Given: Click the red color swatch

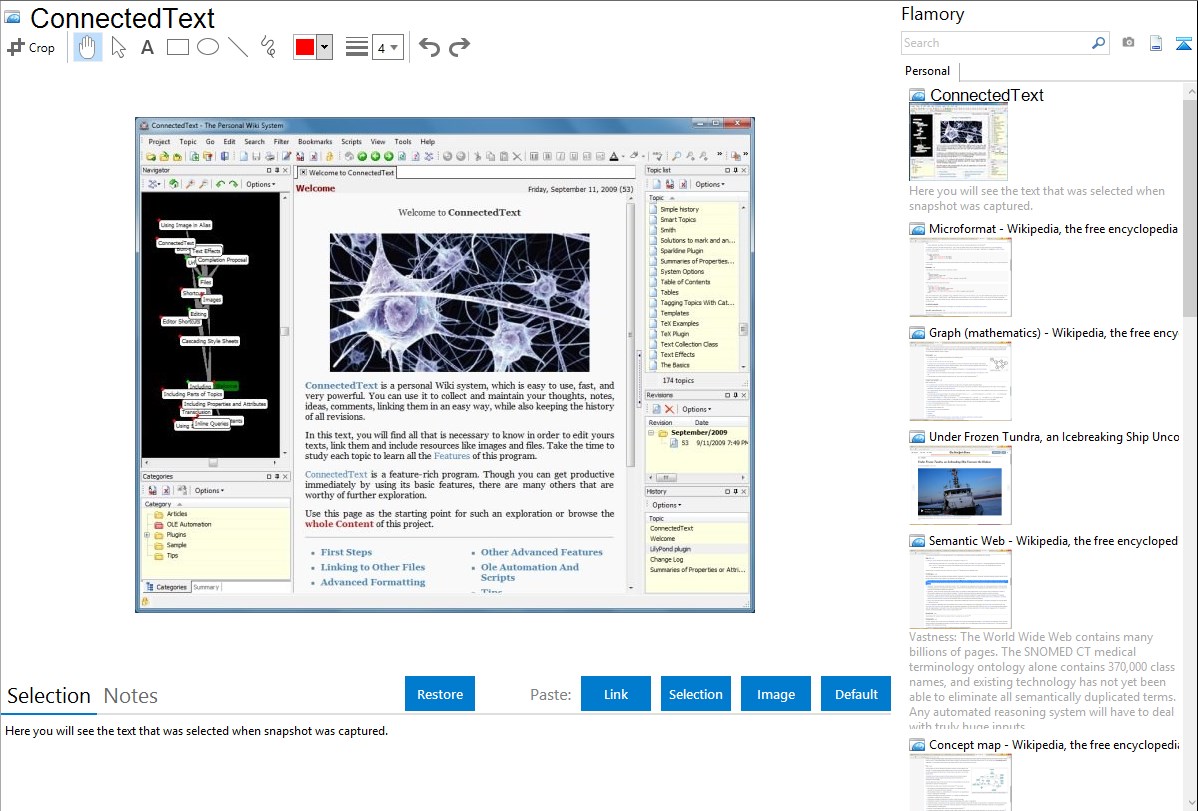Looking at the screenshot, I should 305,47.
